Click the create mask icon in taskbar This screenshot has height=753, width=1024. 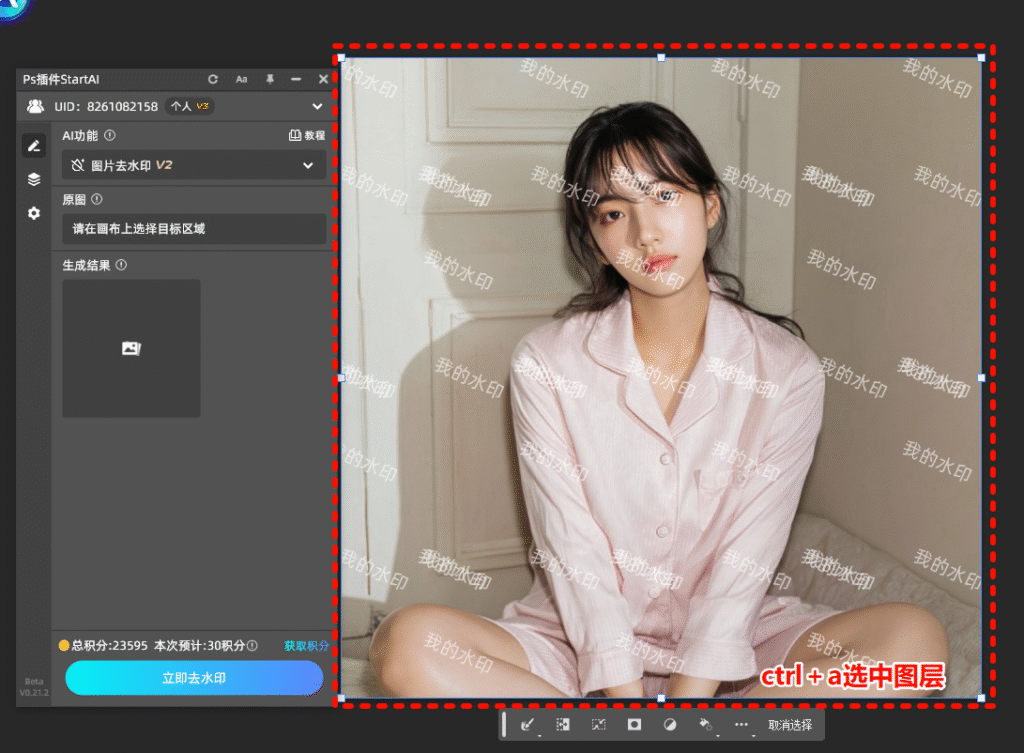(x=634, y=725)
